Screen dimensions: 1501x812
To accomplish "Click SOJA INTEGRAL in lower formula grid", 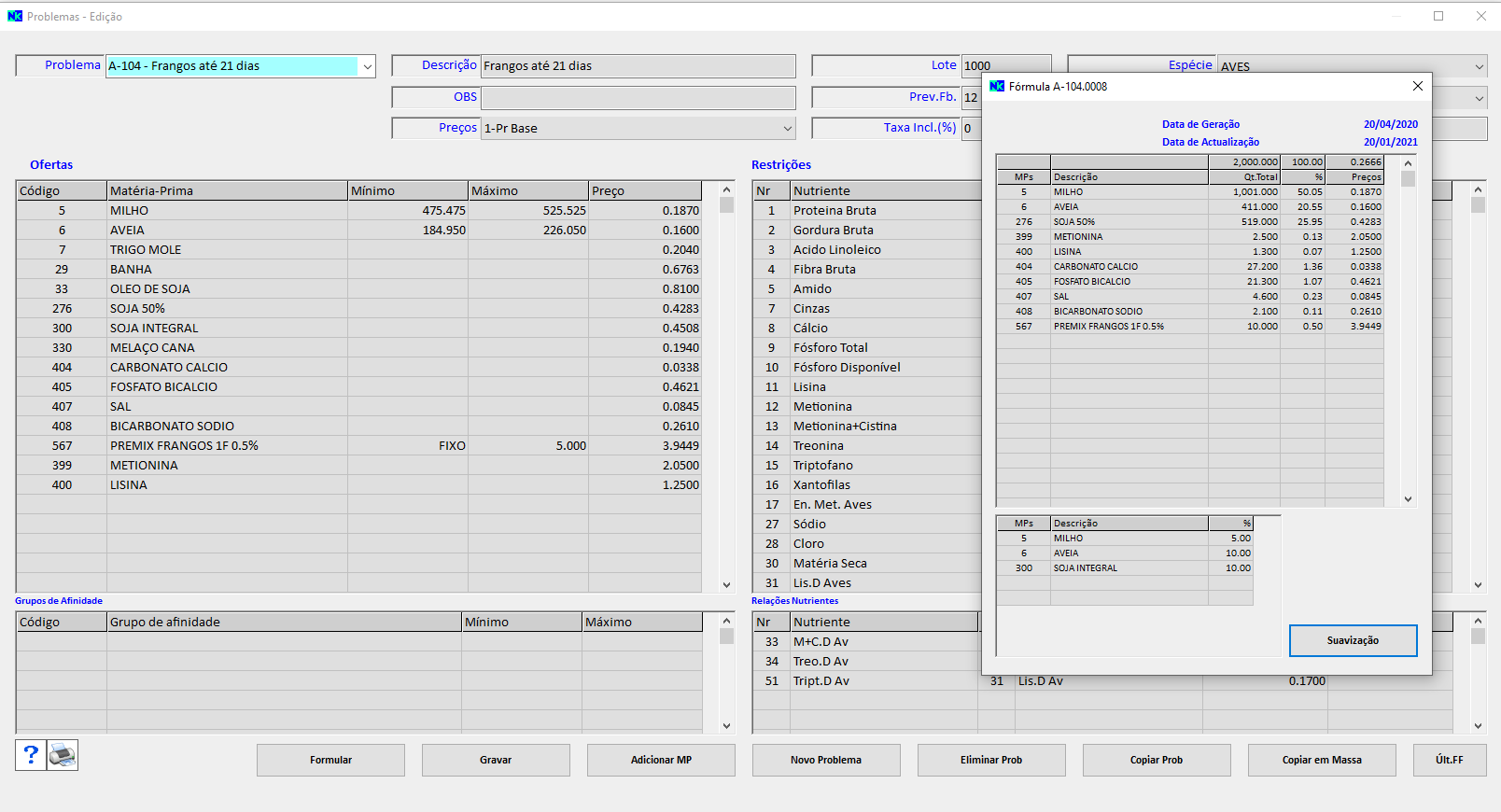I will (x=1125, y=568).
